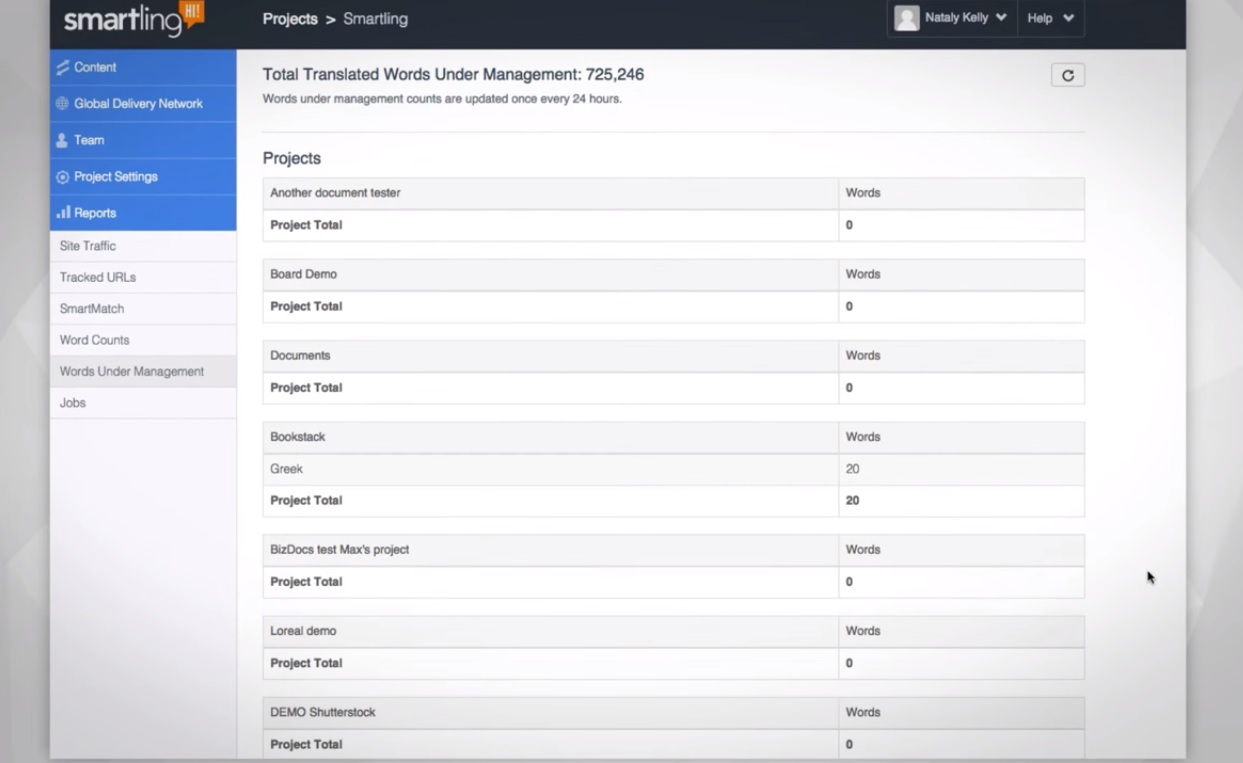This screenshot has height=763, width=1243.
Task: Click the Team person icon
Action: [x=62, y=141]
